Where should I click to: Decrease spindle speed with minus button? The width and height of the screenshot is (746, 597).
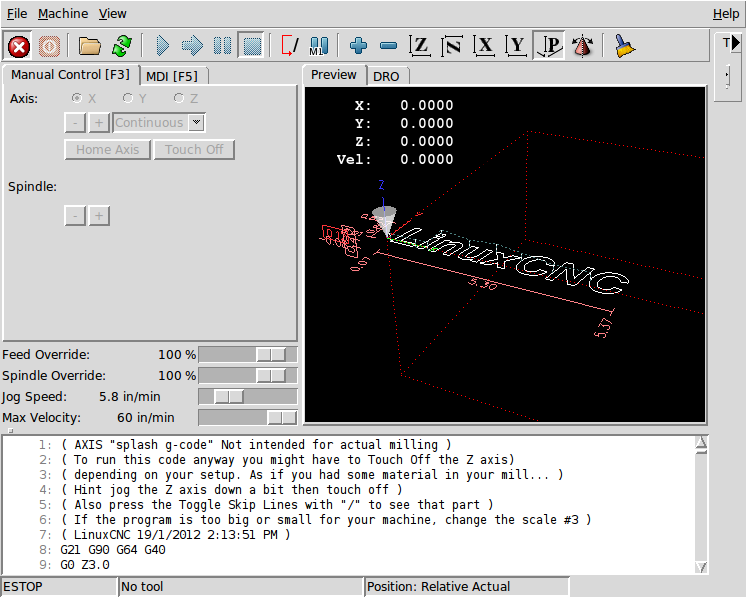[75, 216]
